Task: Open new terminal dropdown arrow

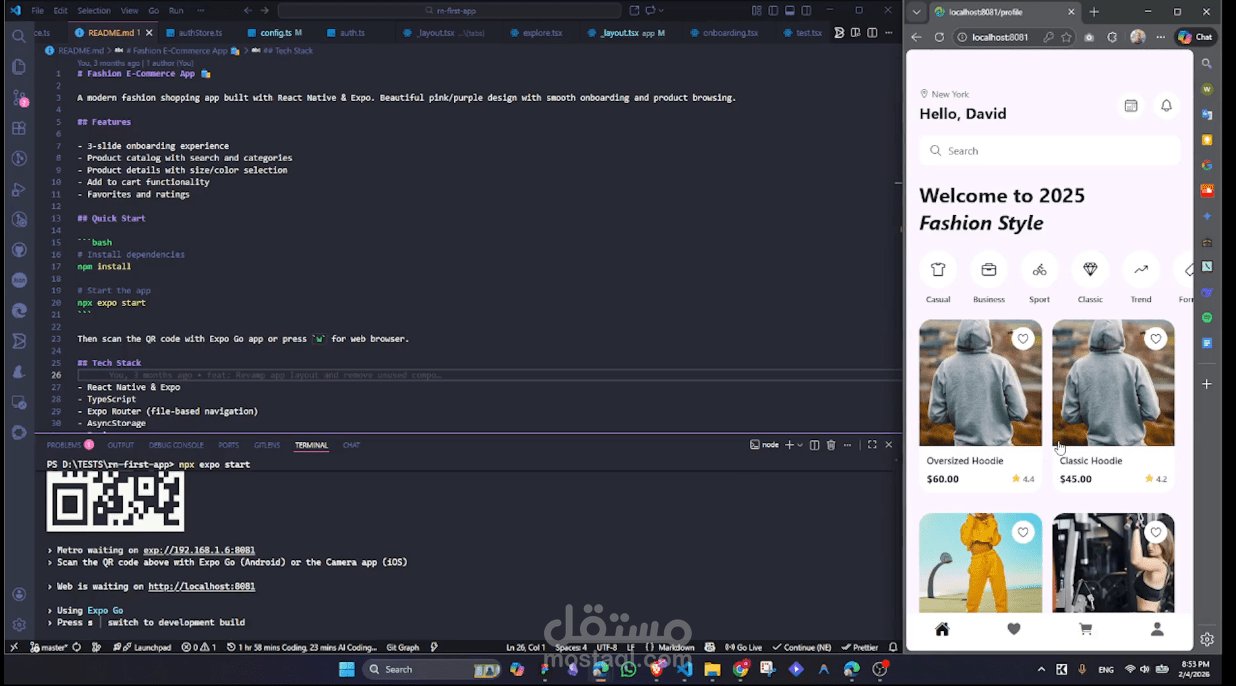Action: [800, 445]
